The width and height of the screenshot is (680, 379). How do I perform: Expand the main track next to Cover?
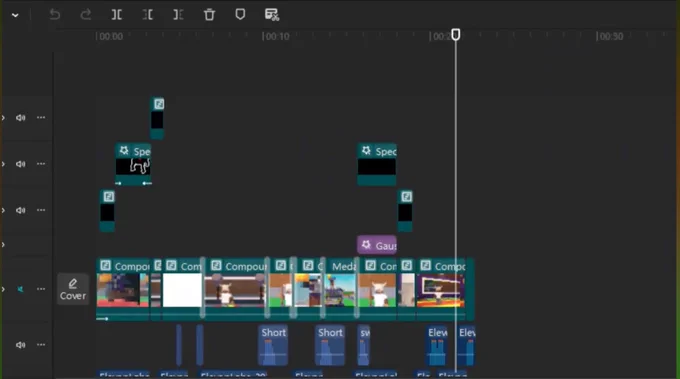point(3,289)
